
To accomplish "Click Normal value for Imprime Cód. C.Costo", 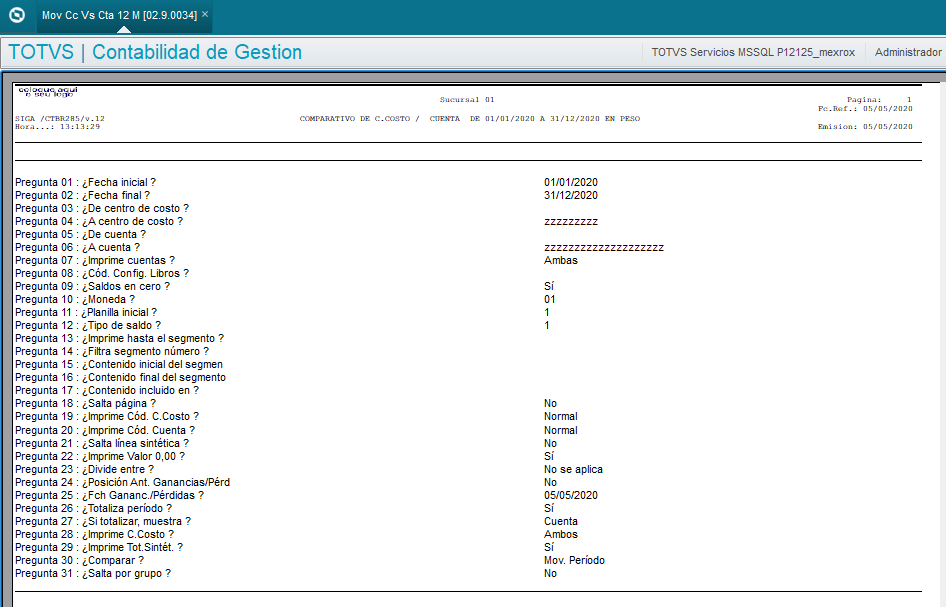I will tap(560, 416).
